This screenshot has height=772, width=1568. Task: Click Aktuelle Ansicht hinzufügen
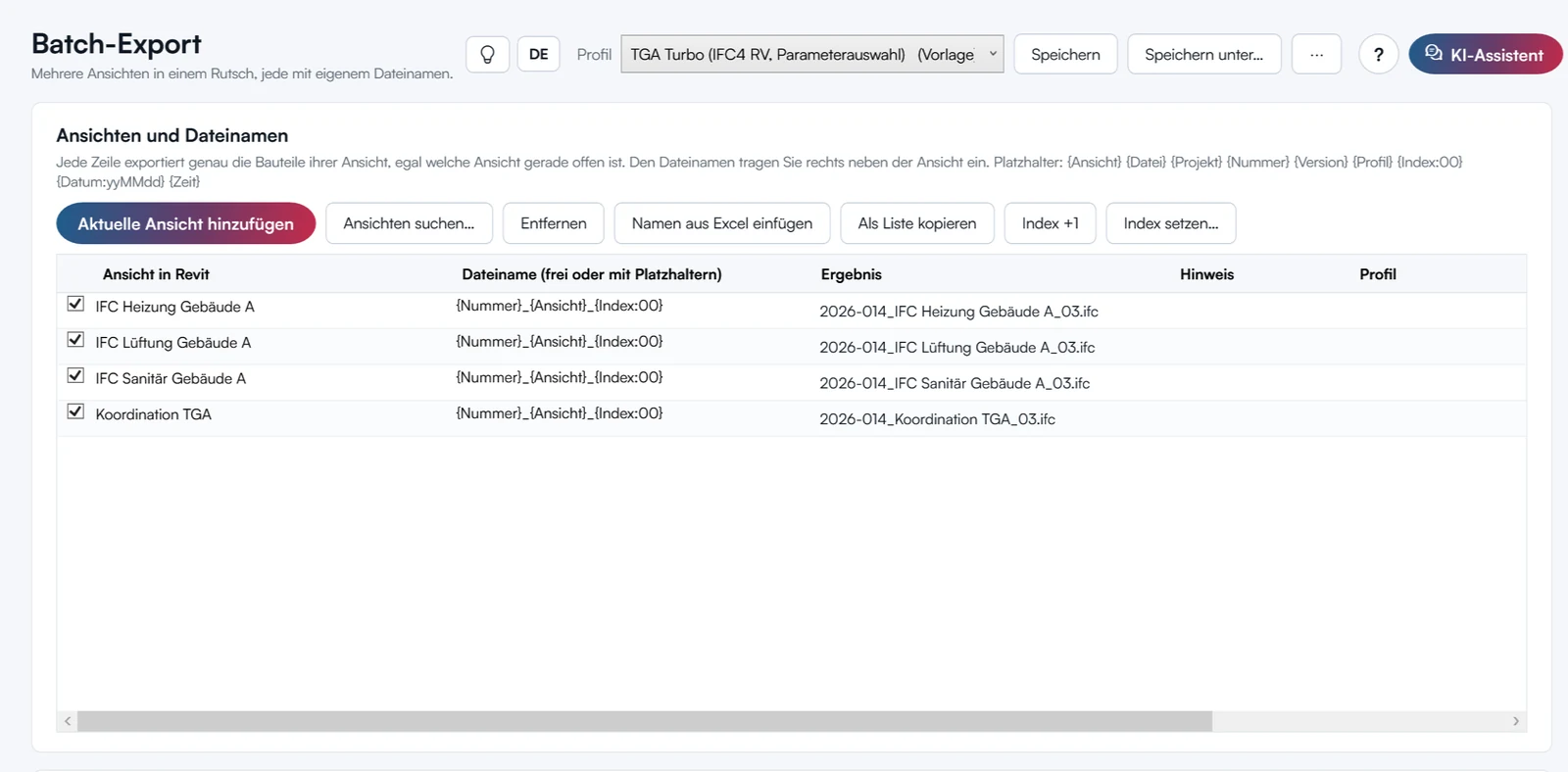(185, 223)
